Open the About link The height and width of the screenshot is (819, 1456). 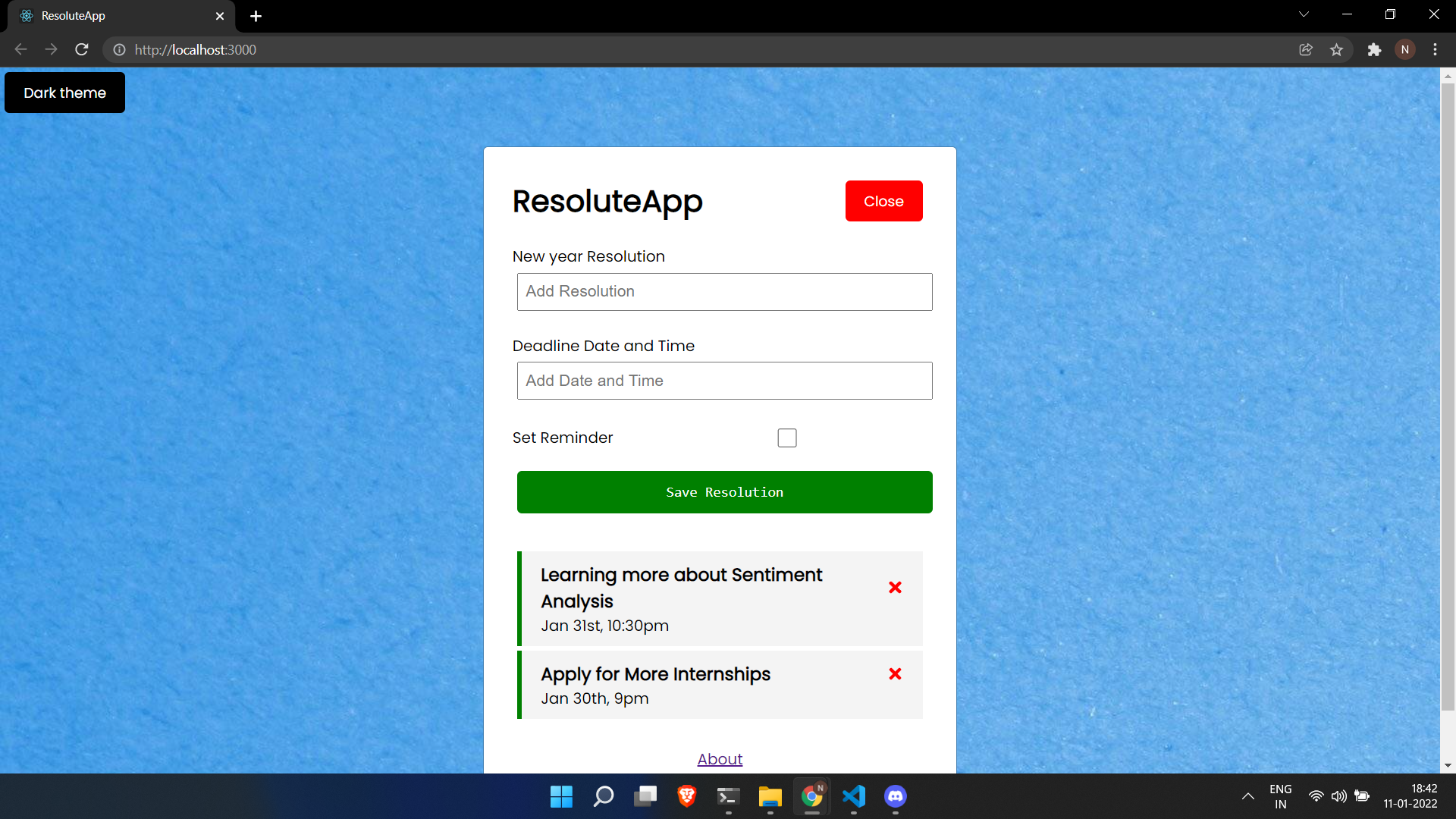click(x=720, y=759)
